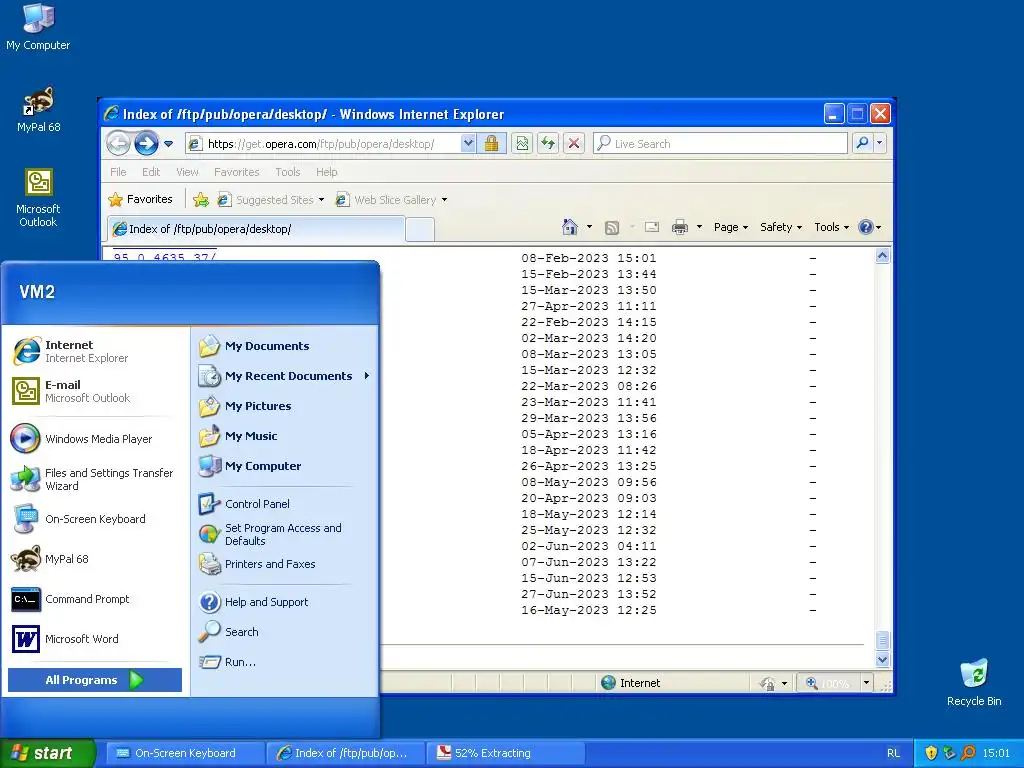The image size is (1024, 768).
Task: Select the Index of /ftp/pub/opera/desktop/ tab
Action: tap(256, 229)
